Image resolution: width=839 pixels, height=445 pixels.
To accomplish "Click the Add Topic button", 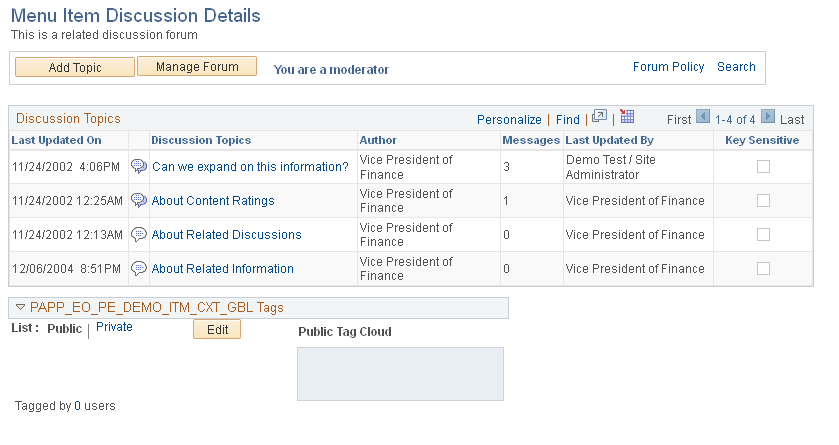I will (x=74, y=67).
